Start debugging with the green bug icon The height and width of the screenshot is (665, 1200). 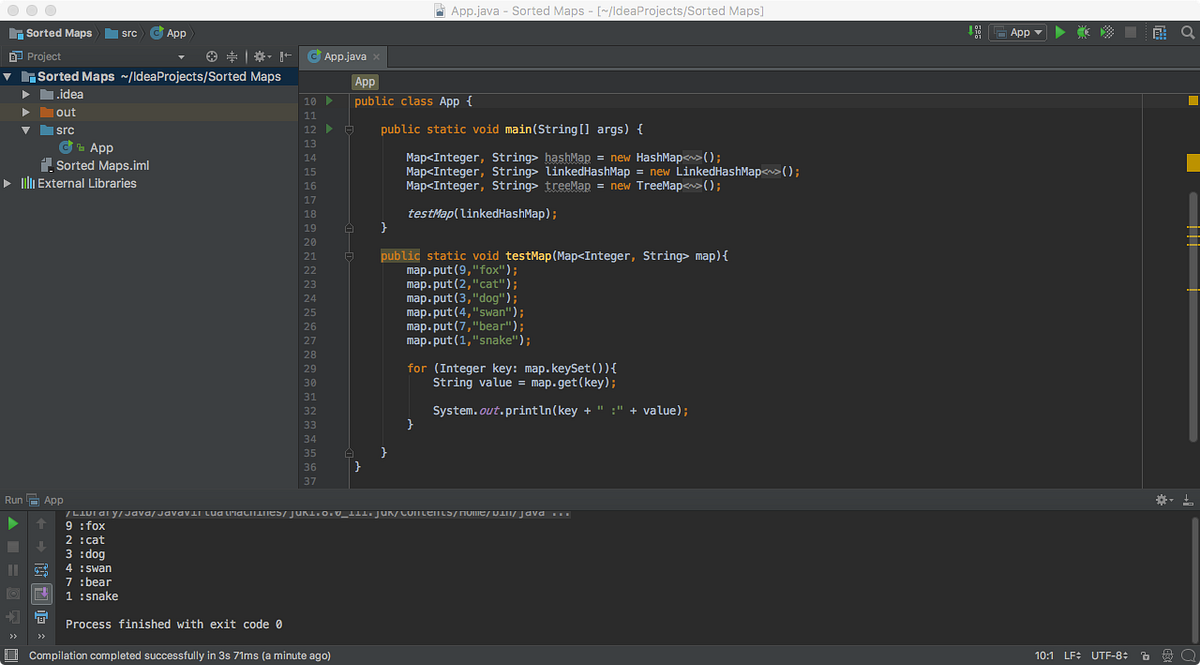click(x=1083, y=33)
